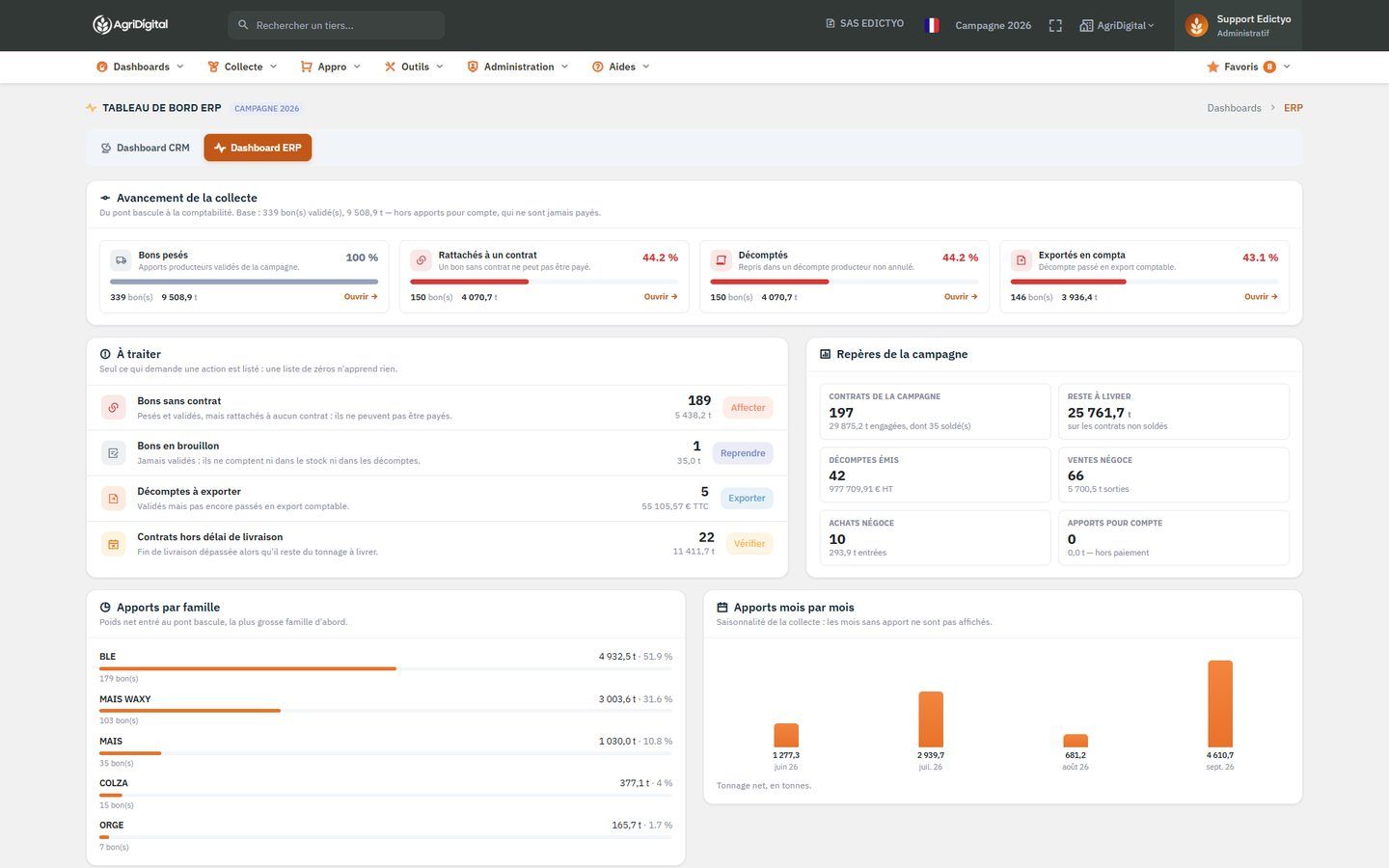Expand the Collecte menu

coord(242,67)
